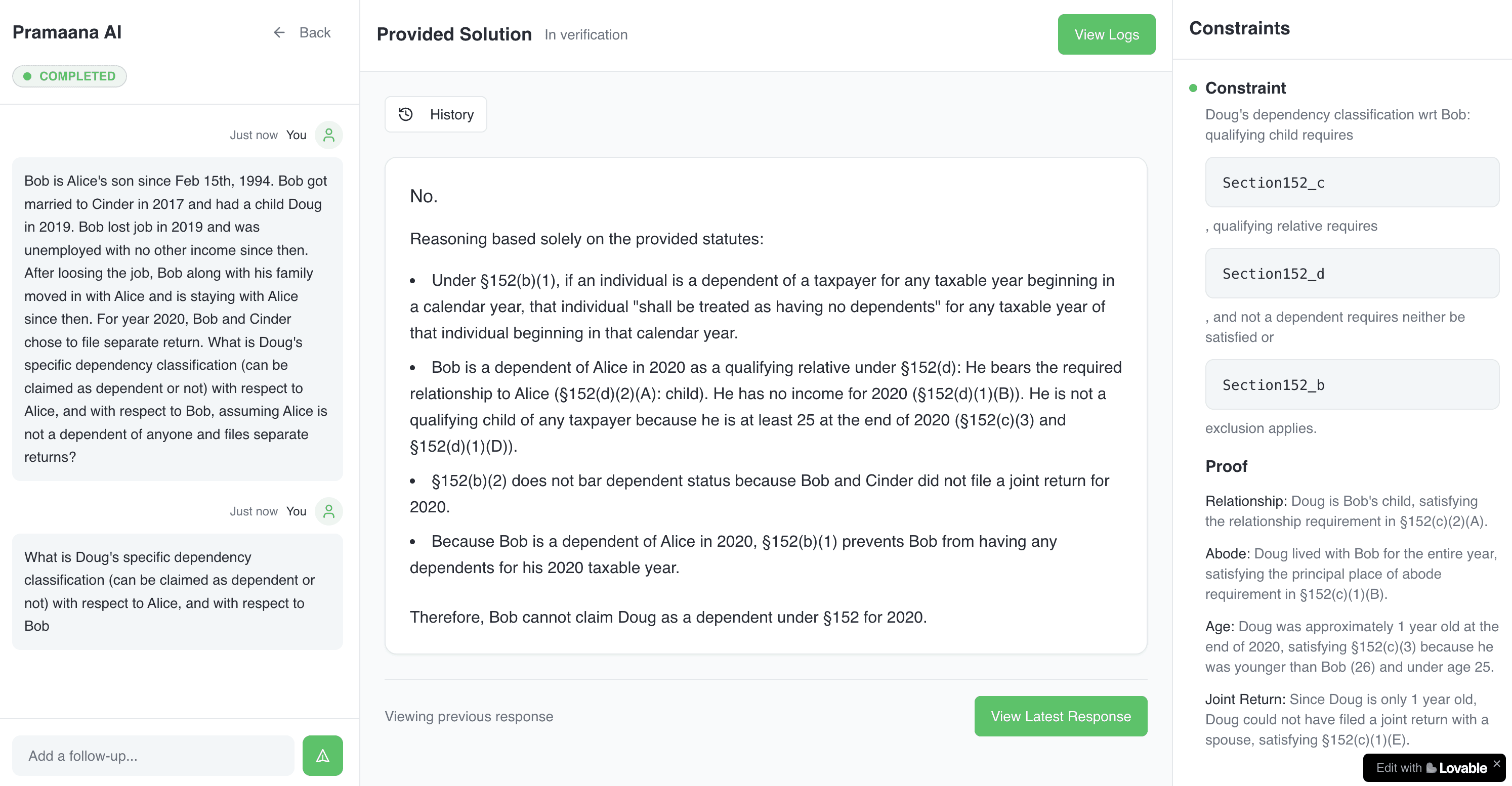Click the In verification status label
The width and height of the screenshot is (1512, 786).
(586, 34)
